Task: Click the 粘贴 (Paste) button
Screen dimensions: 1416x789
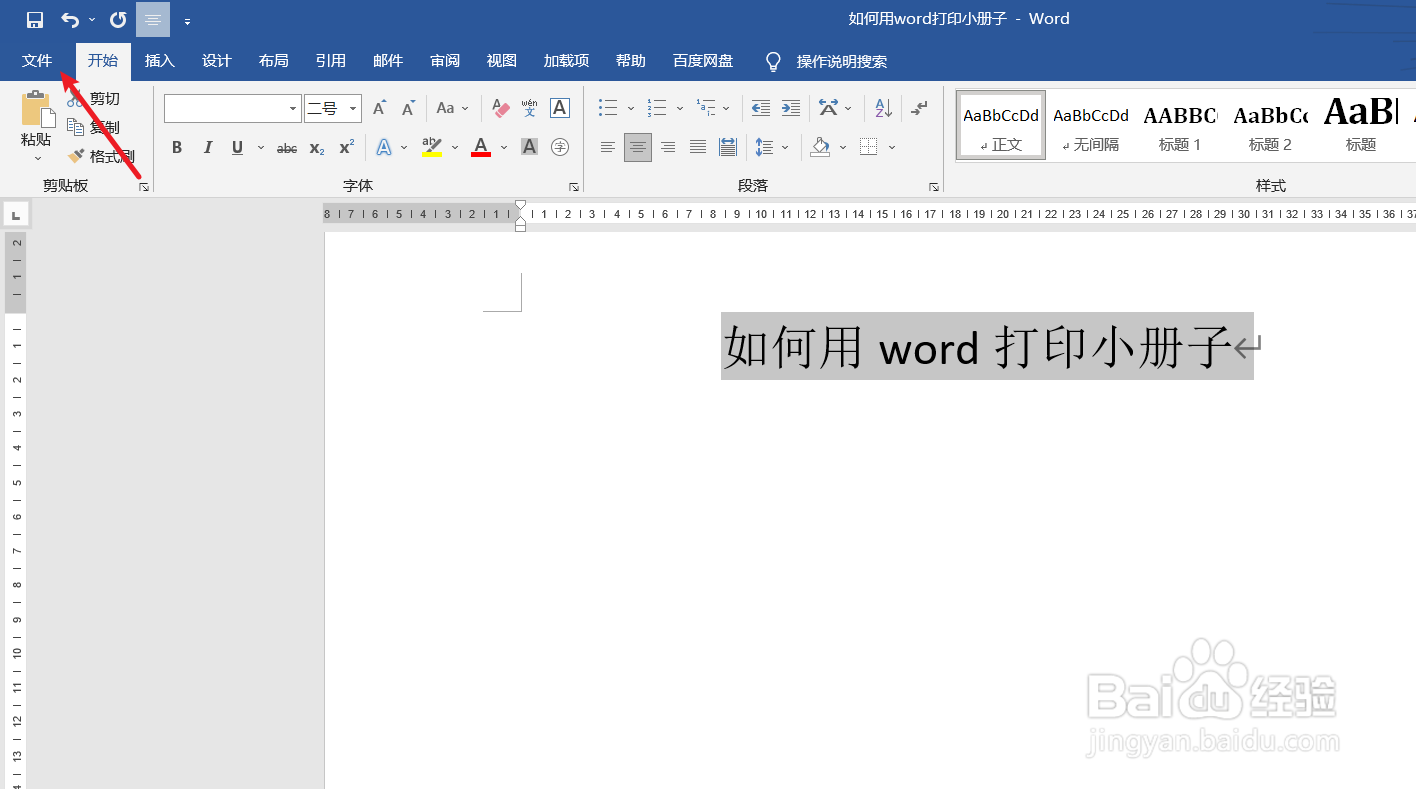Action: click(35, 120)
